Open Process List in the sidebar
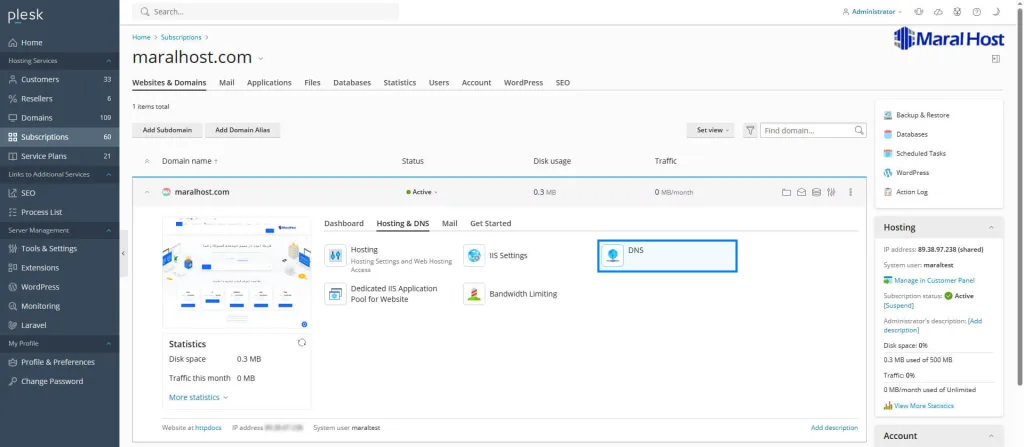 tap(59, 212)
